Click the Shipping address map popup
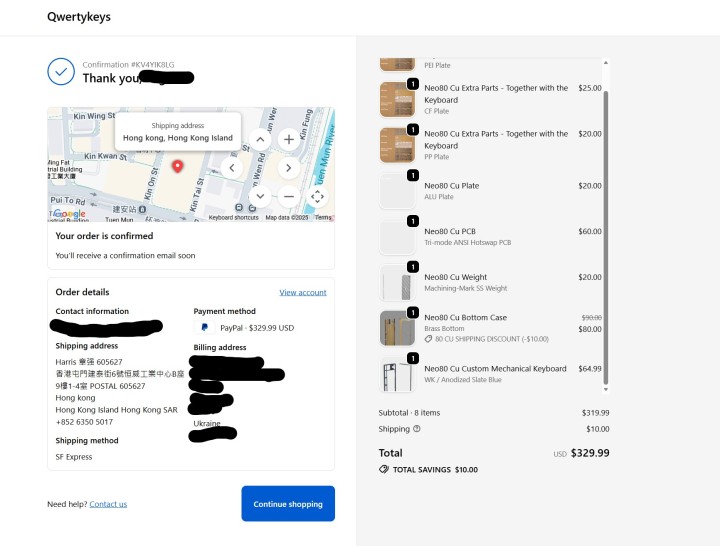This screenshot has width=720, height=546. pyautogui.click(x=178, y=132)
